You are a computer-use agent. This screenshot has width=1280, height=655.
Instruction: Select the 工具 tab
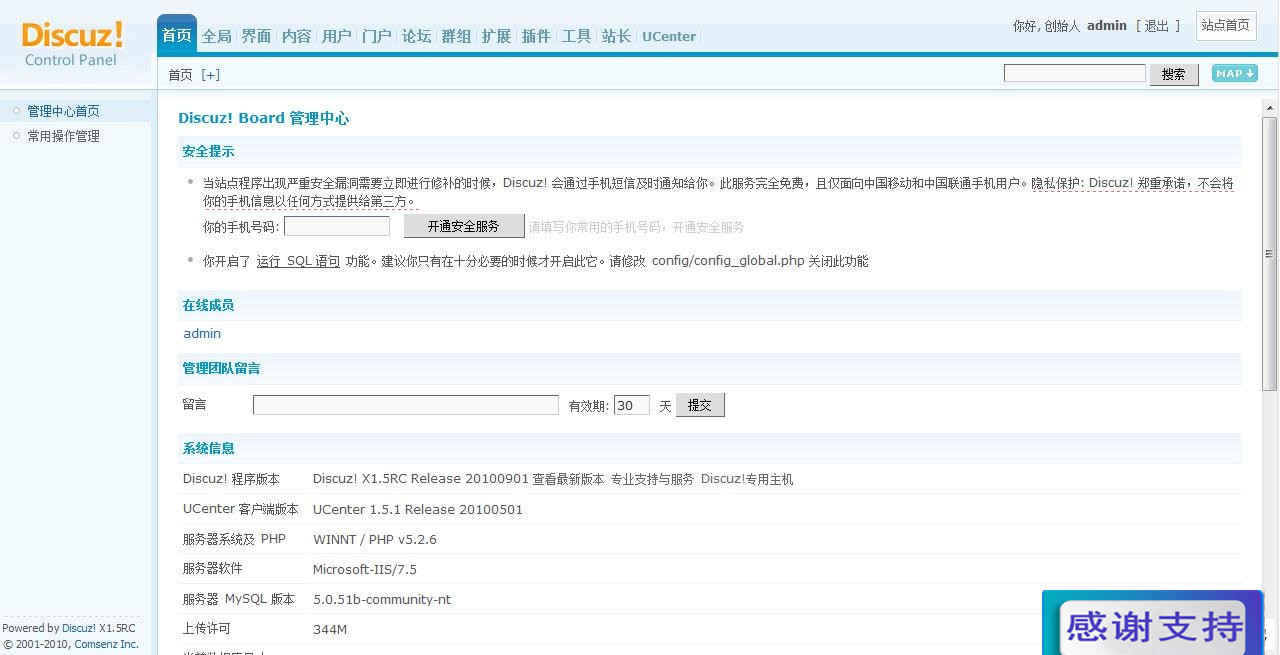pos(577,36)
